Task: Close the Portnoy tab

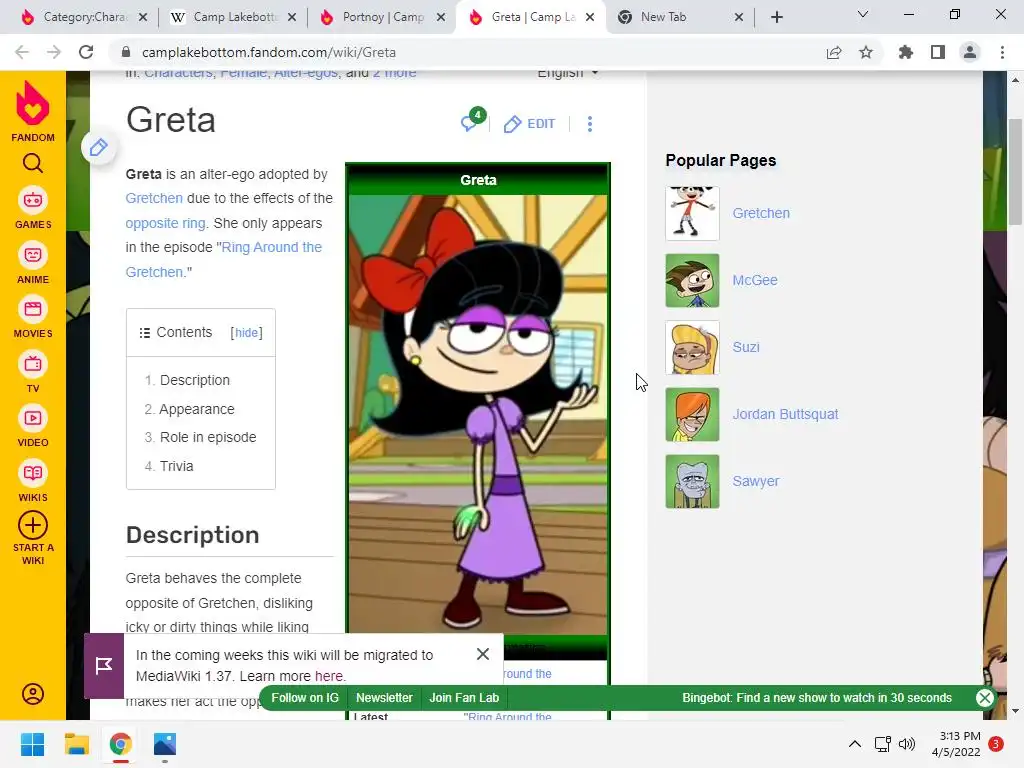Action: [x=441, y=18]
